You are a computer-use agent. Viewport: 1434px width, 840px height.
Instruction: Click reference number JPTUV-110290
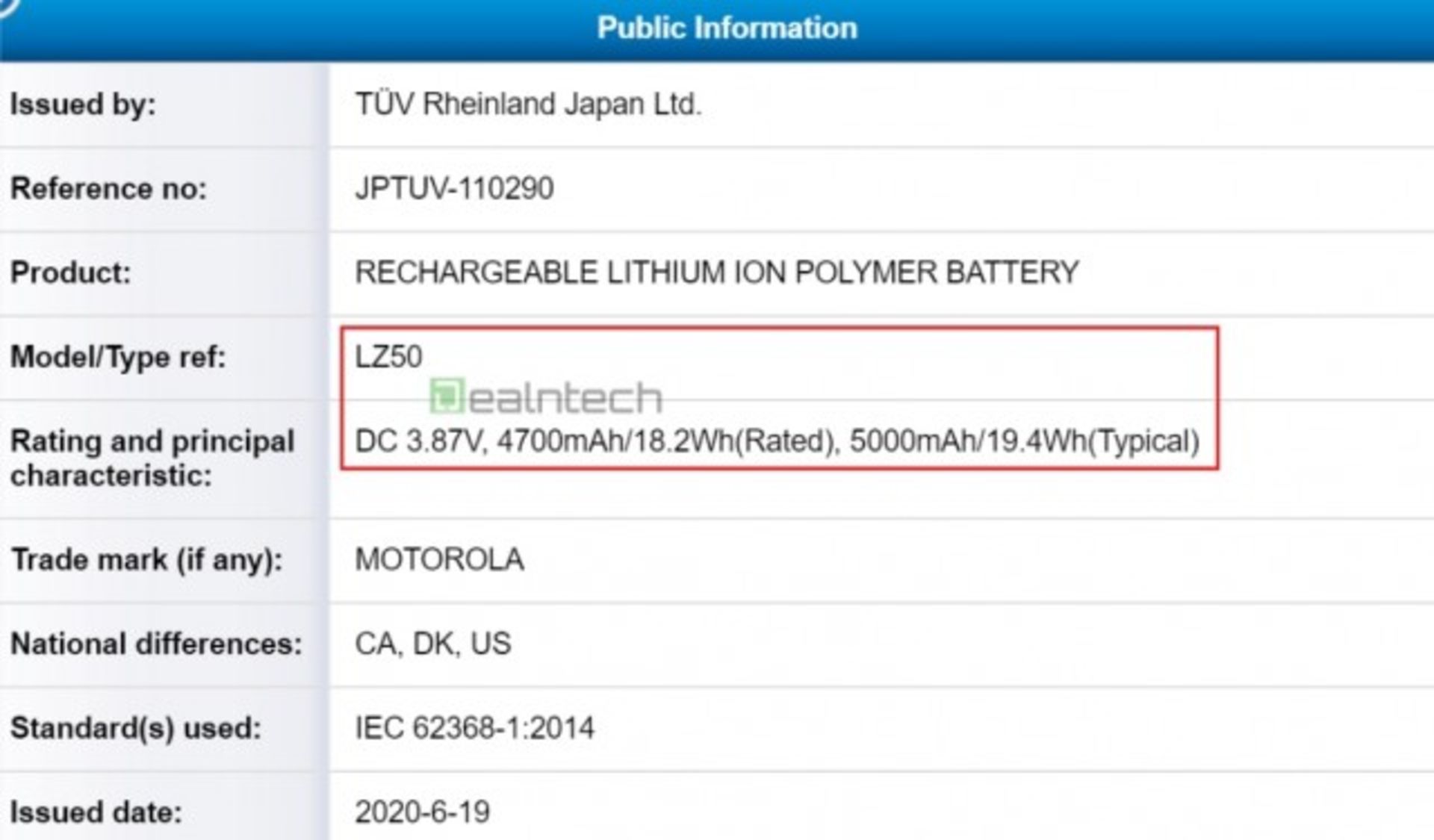[x=454, y=188]
